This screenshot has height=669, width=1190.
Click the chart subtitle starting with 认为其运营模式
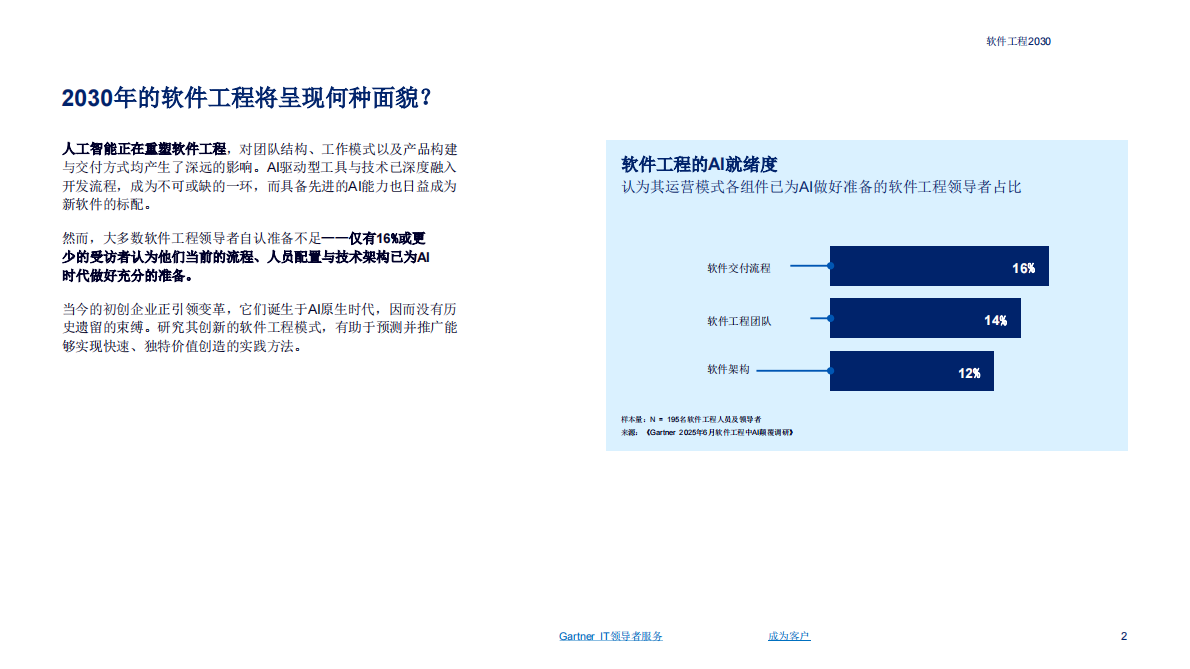click(821, 187)
